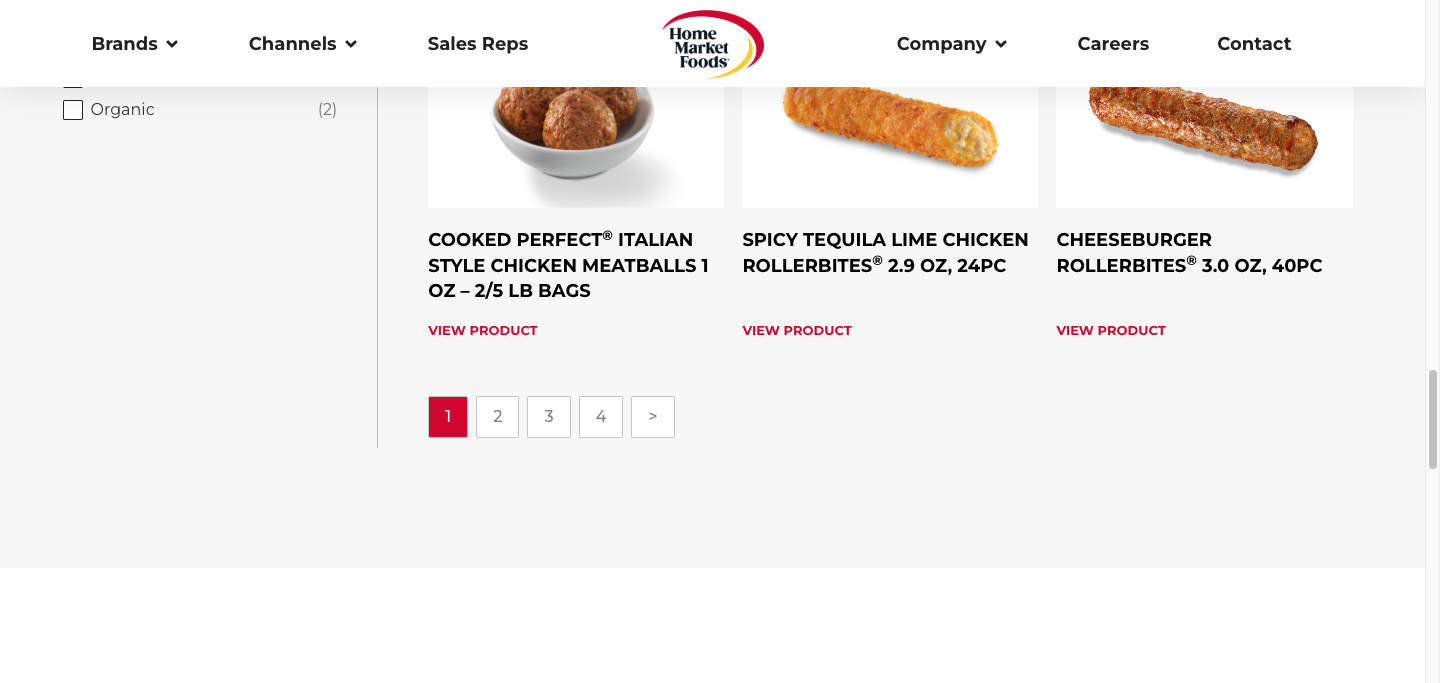Go to Sales Reps page
Image resolution: width=1440 pixels, height=683 pixels.
click(x=477, y=44)
